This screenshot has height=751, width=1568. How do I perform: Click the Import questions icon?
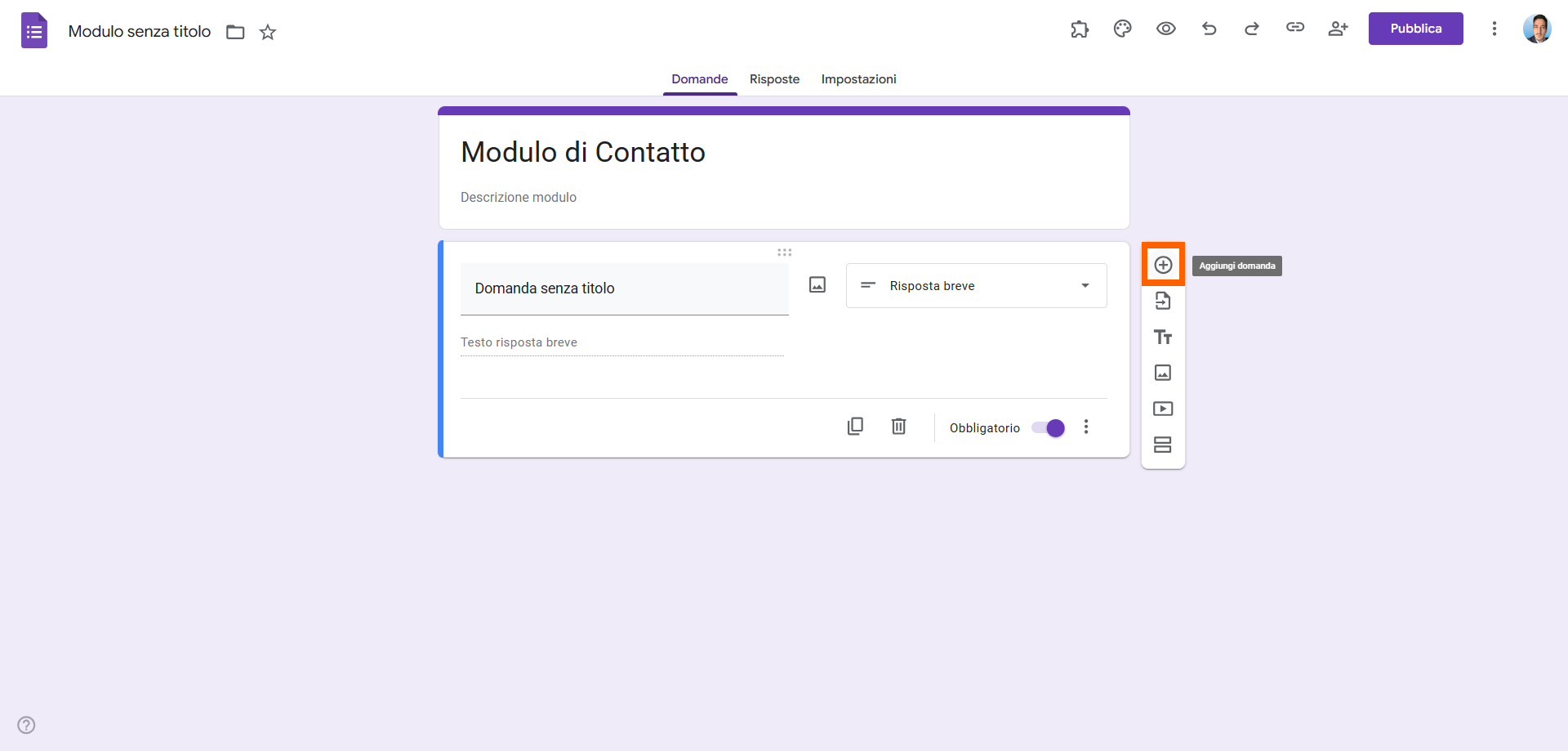point(1163,301)
